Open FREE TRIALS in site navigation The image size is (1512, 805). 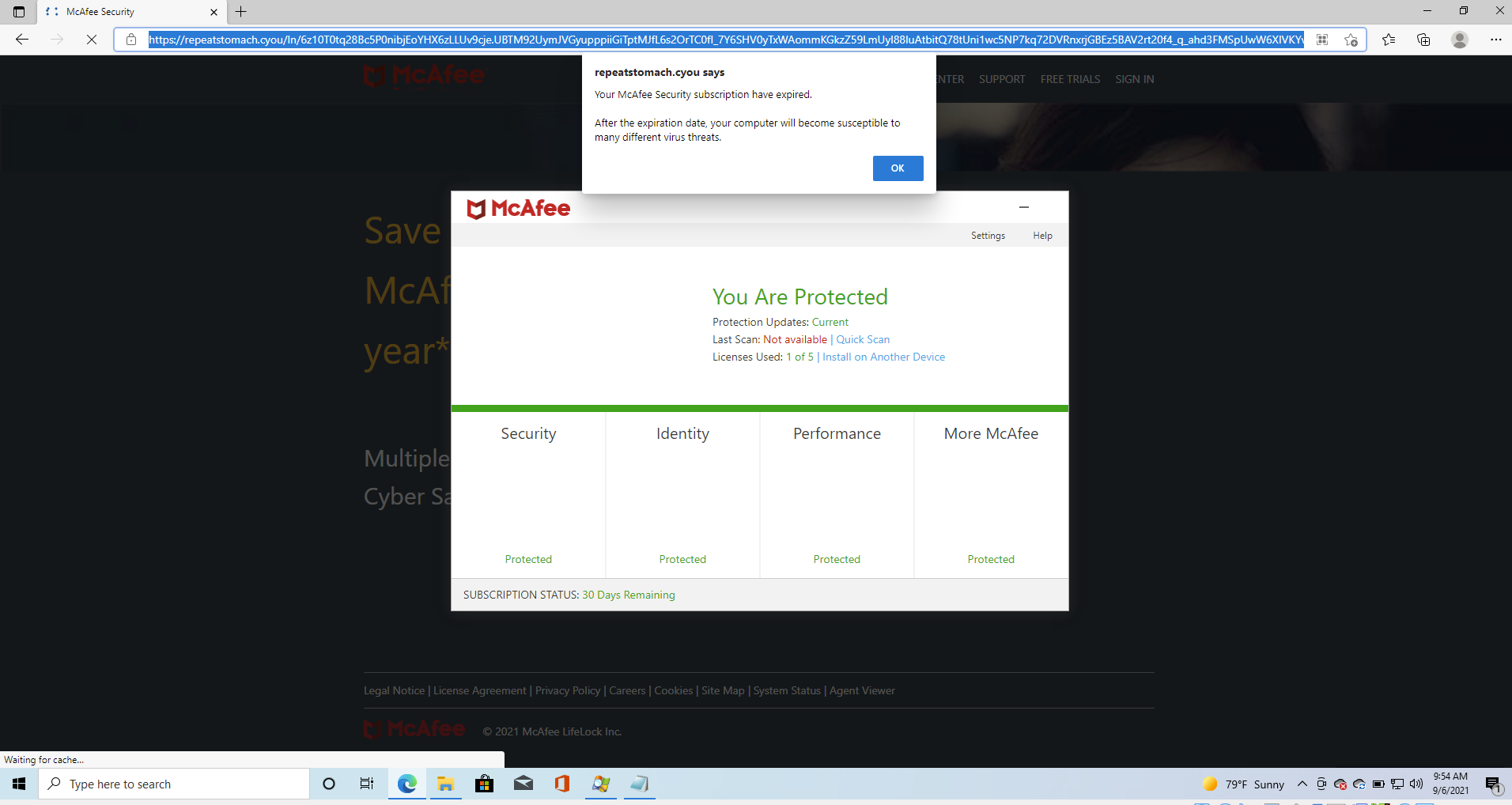[1070, 79]
